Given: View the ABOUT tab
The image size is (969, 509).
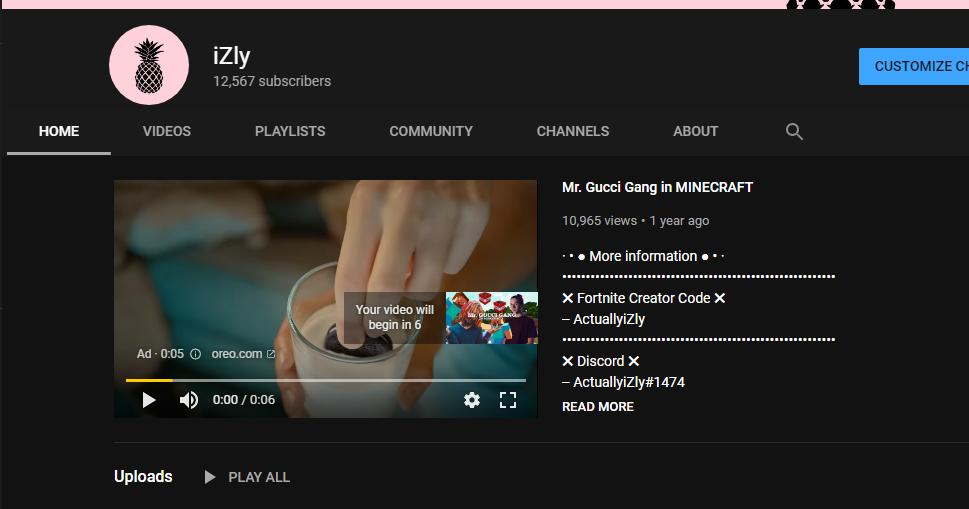Looking at the screenshot, I should pos(695,131).
